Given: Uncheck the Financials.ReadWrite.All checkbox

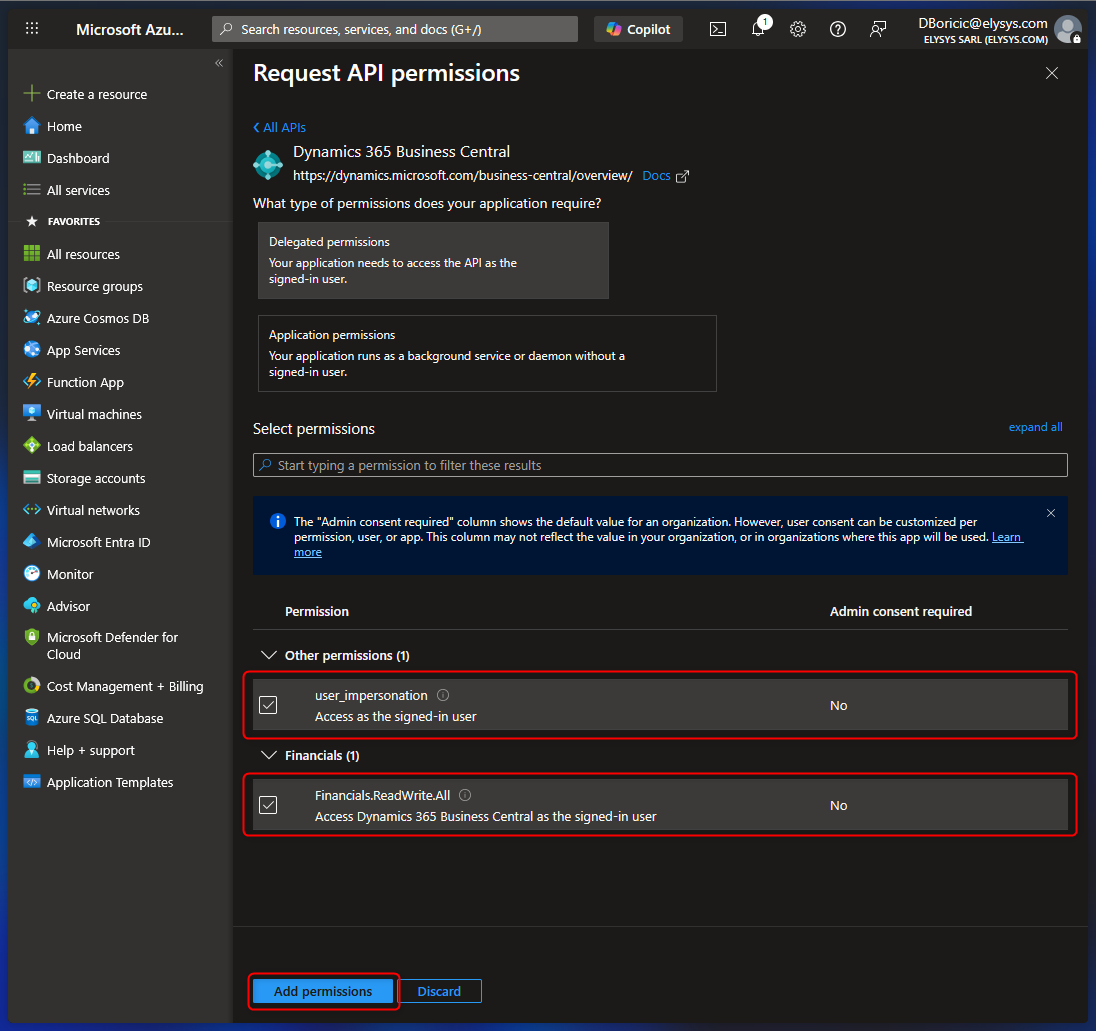Looking at the screenshot, I should tap(268, 805).
